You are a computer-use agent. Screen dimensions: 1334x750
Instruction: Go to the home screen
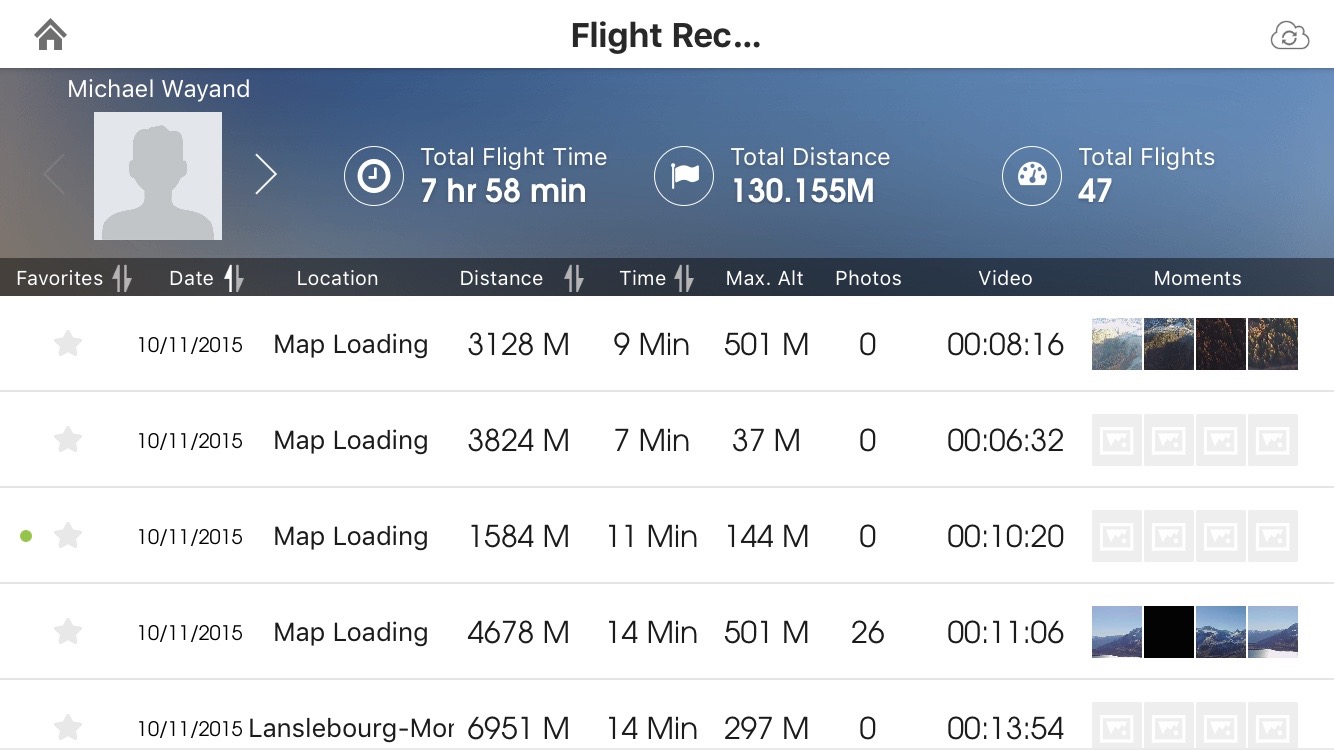click(x=50, y=36)
